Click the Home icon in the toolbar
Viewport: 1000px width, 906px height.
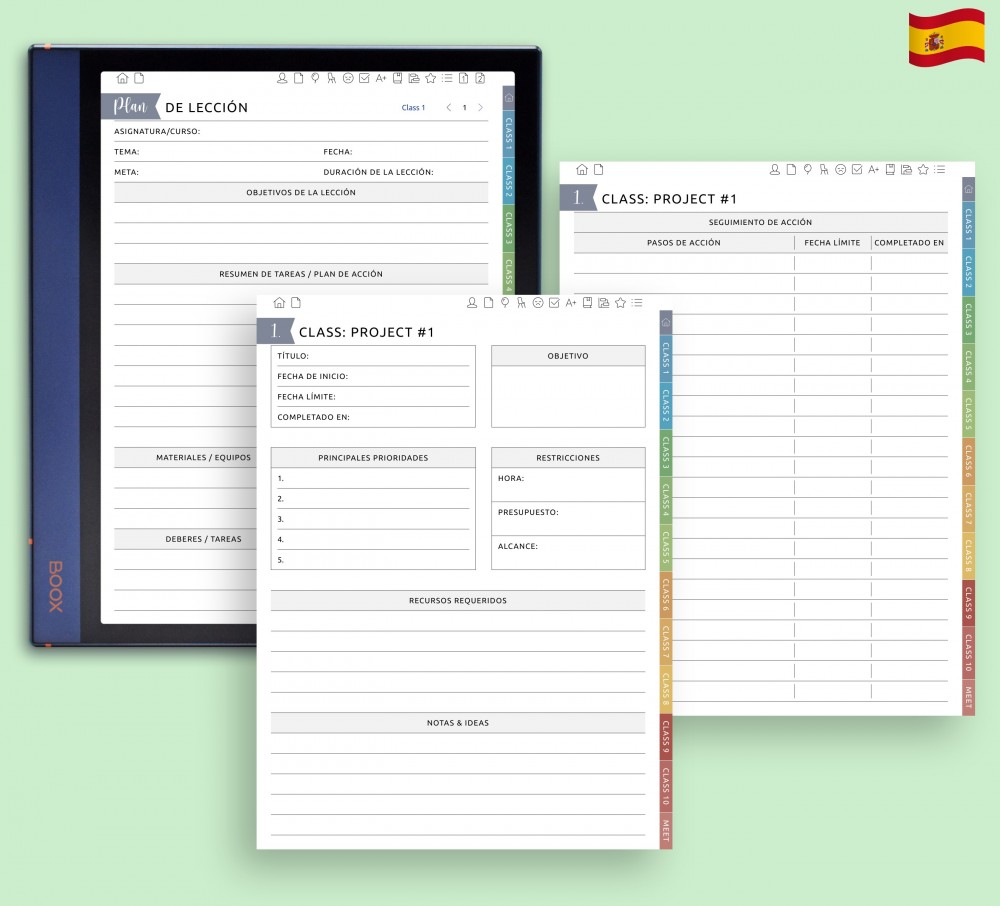[279, 302]
